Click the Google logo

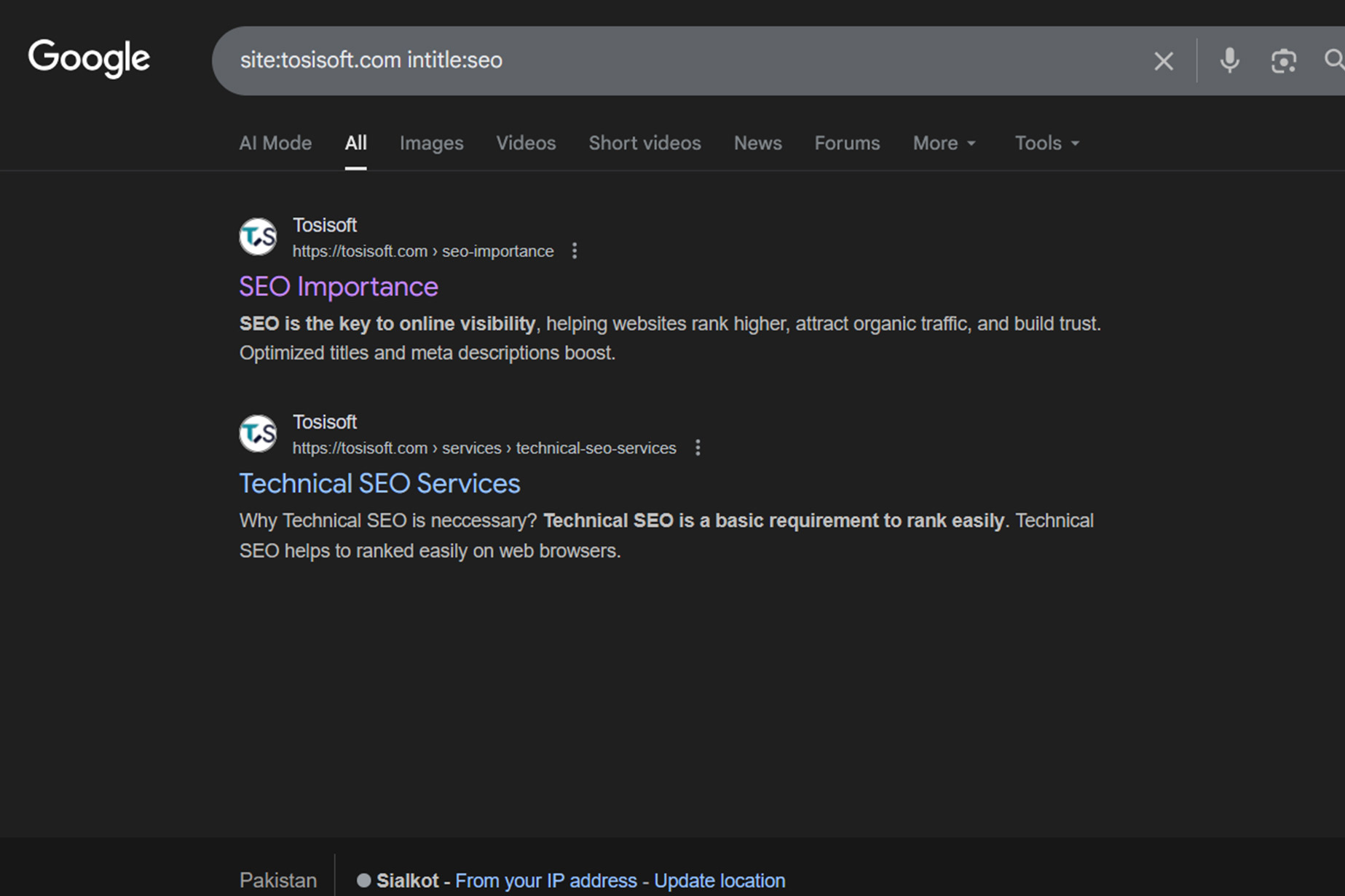point(89,59)
